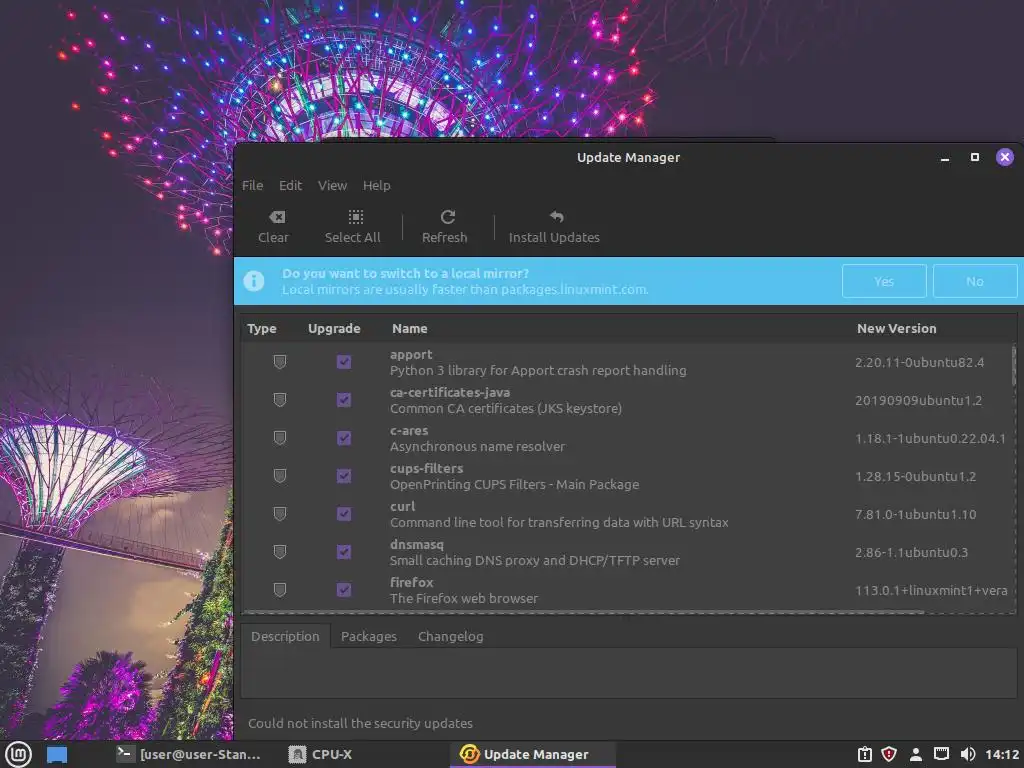Minimize the Update Manager window
The height and width of the screenshot is (768, 1024).
coord(944,157)
